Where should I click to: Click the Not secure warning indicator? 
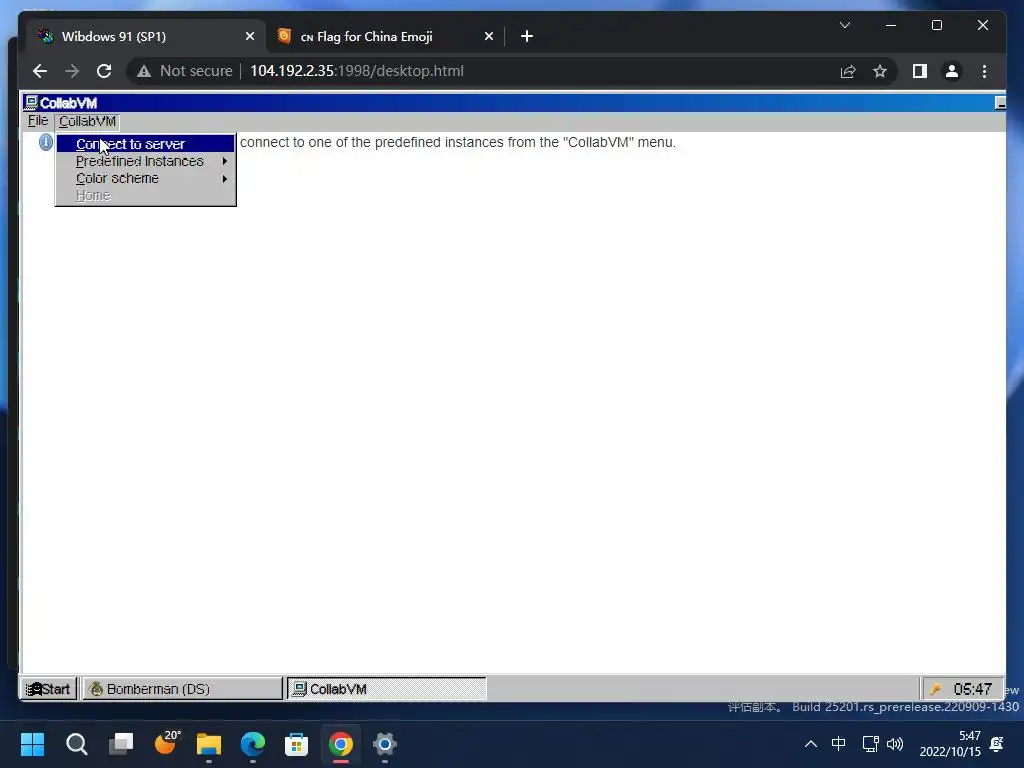pos(185,71)
